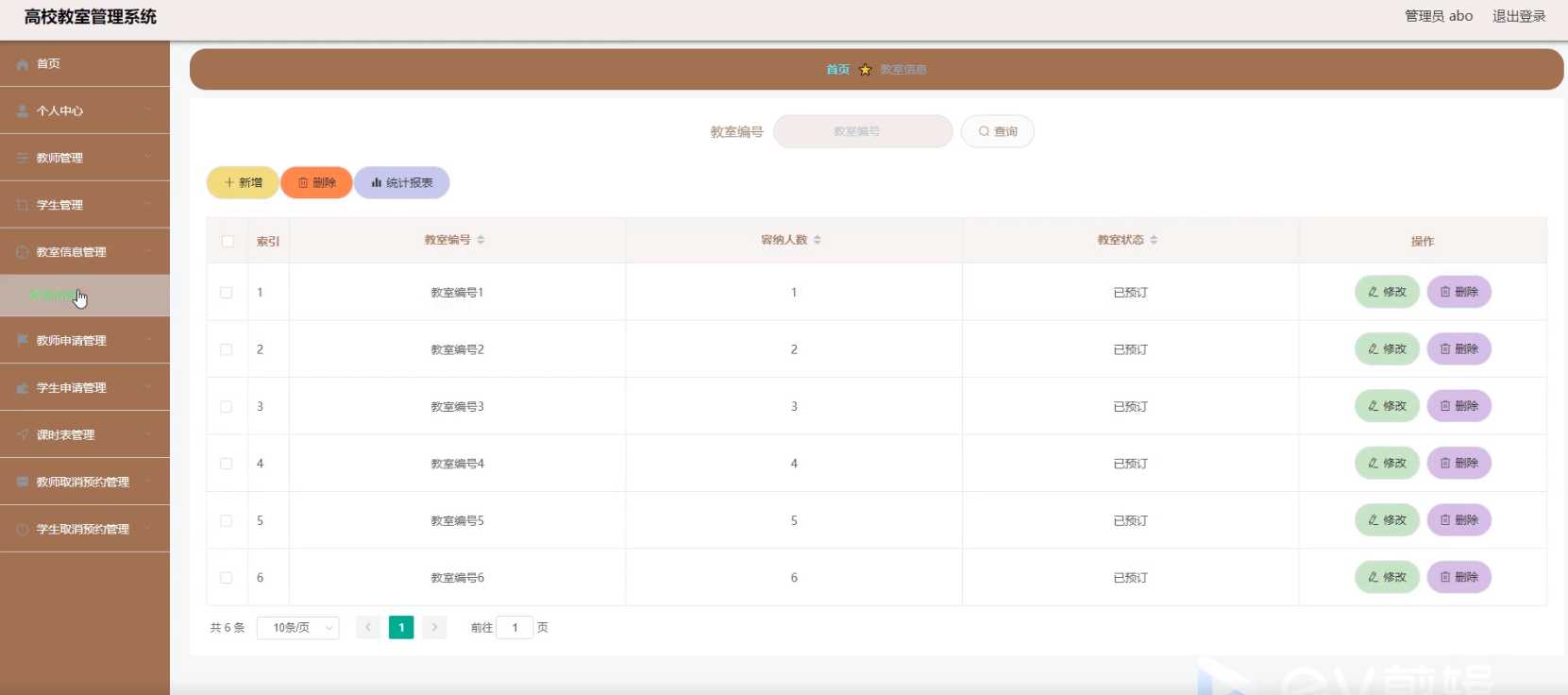The width and height of the screenshot is (1568, 695).
Task: Check the box for row 教室编号3
Action: (x=227, y=407)
